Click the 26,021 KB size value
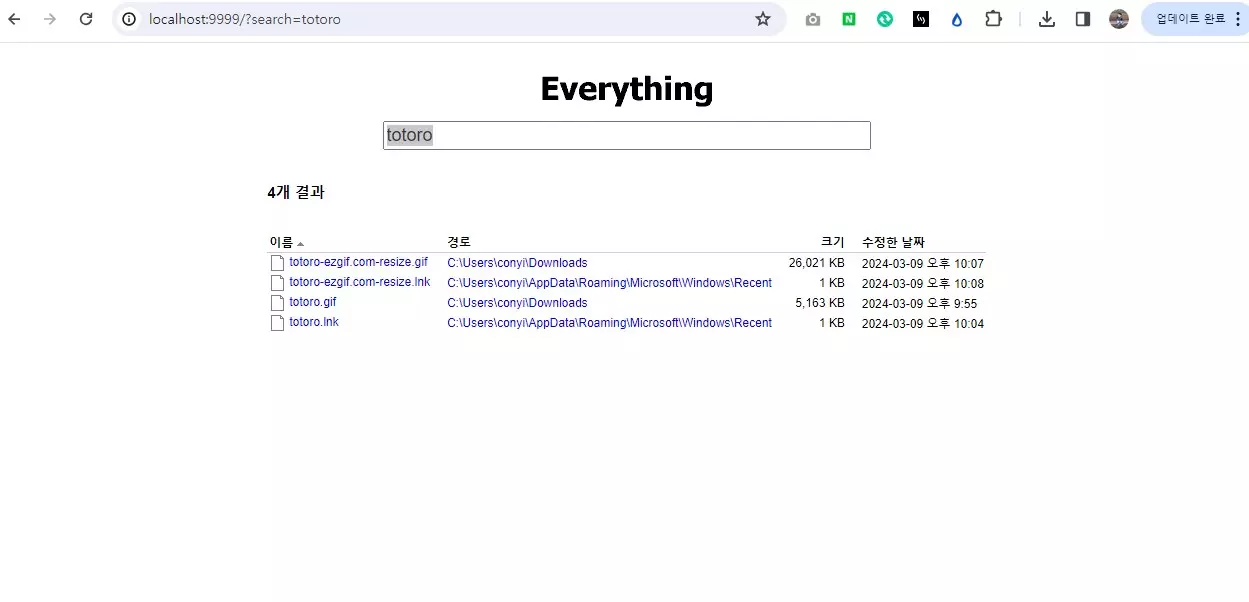 (816, 263)
